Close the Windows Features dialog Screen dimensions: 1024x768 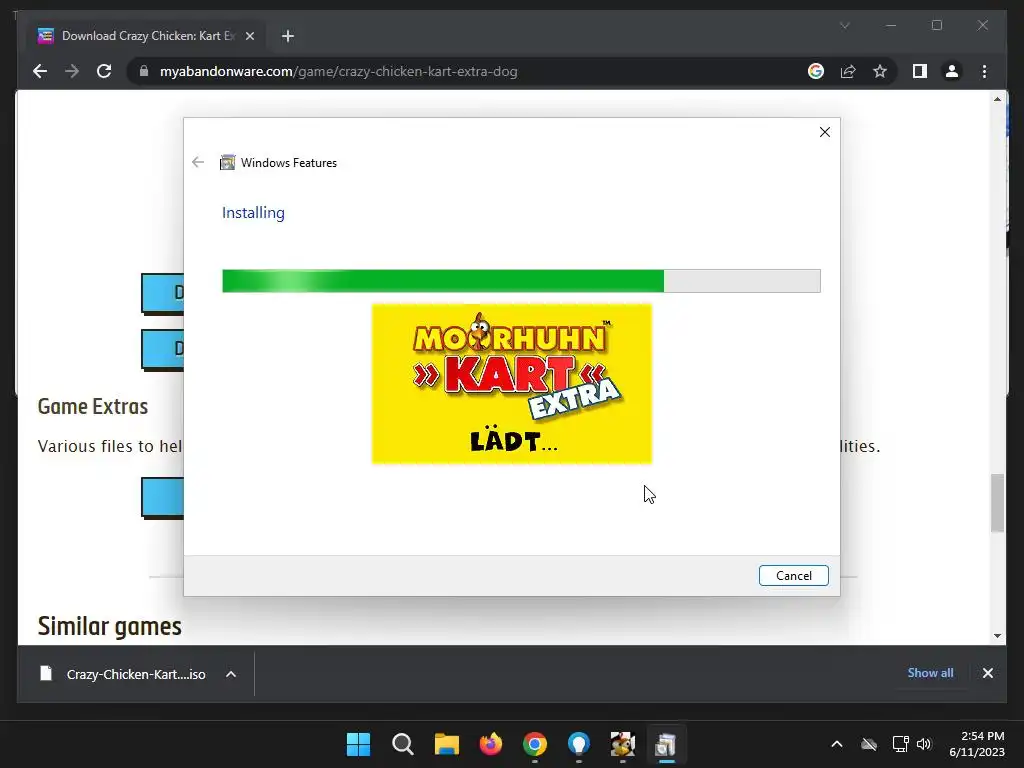[825, 132]
